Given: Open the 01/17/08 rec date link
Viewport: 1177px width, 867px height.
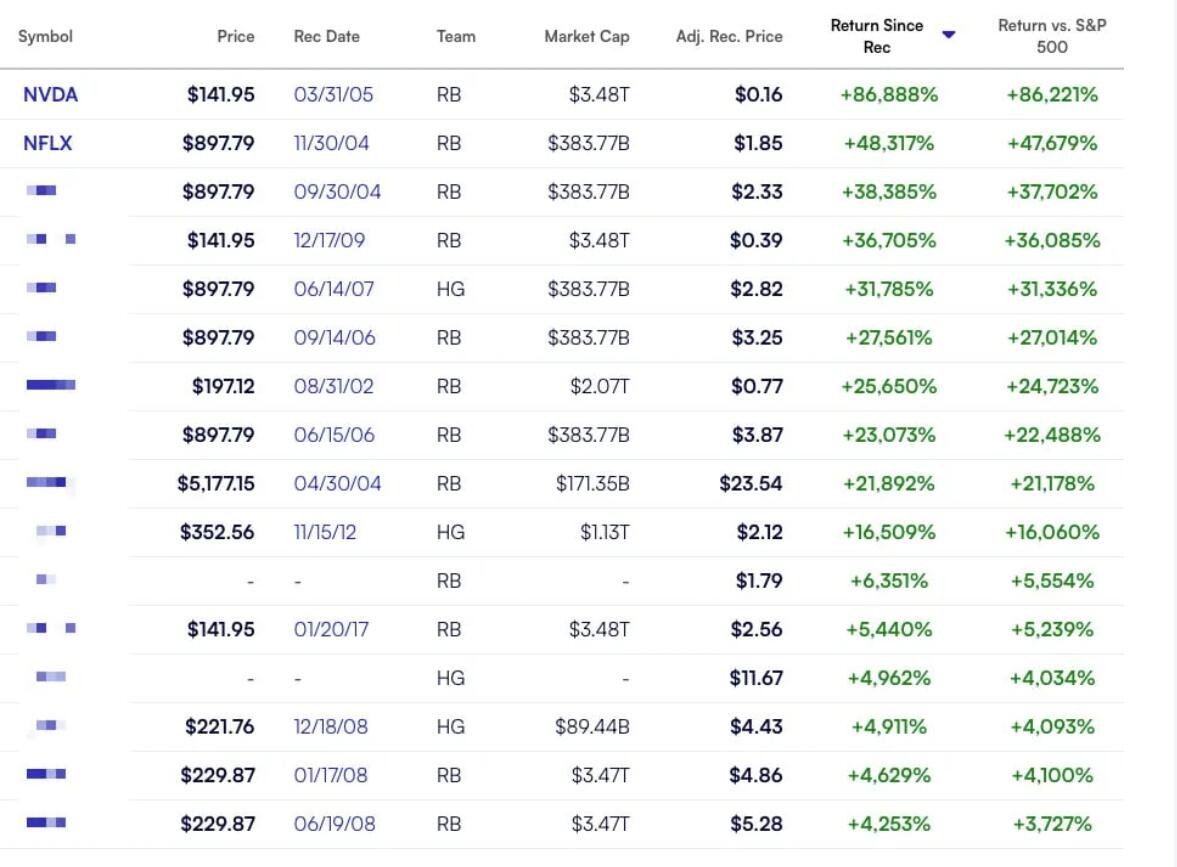Looking at the screenshot, I should tap(331, 775).
